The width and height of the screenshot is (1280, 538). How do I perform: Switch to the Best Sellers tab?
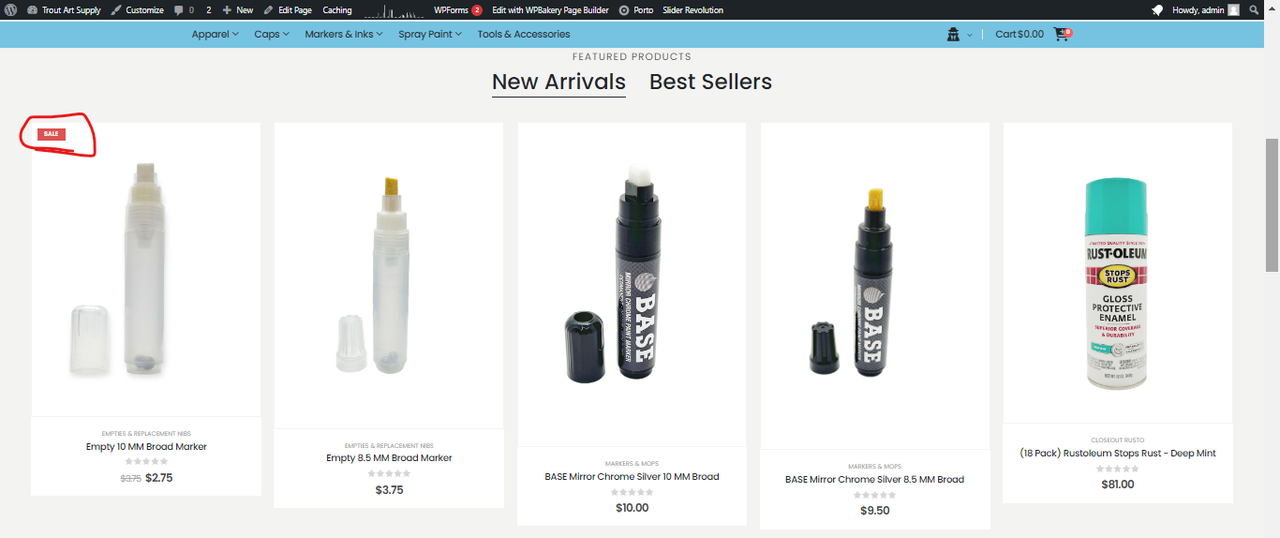(710, 82)
